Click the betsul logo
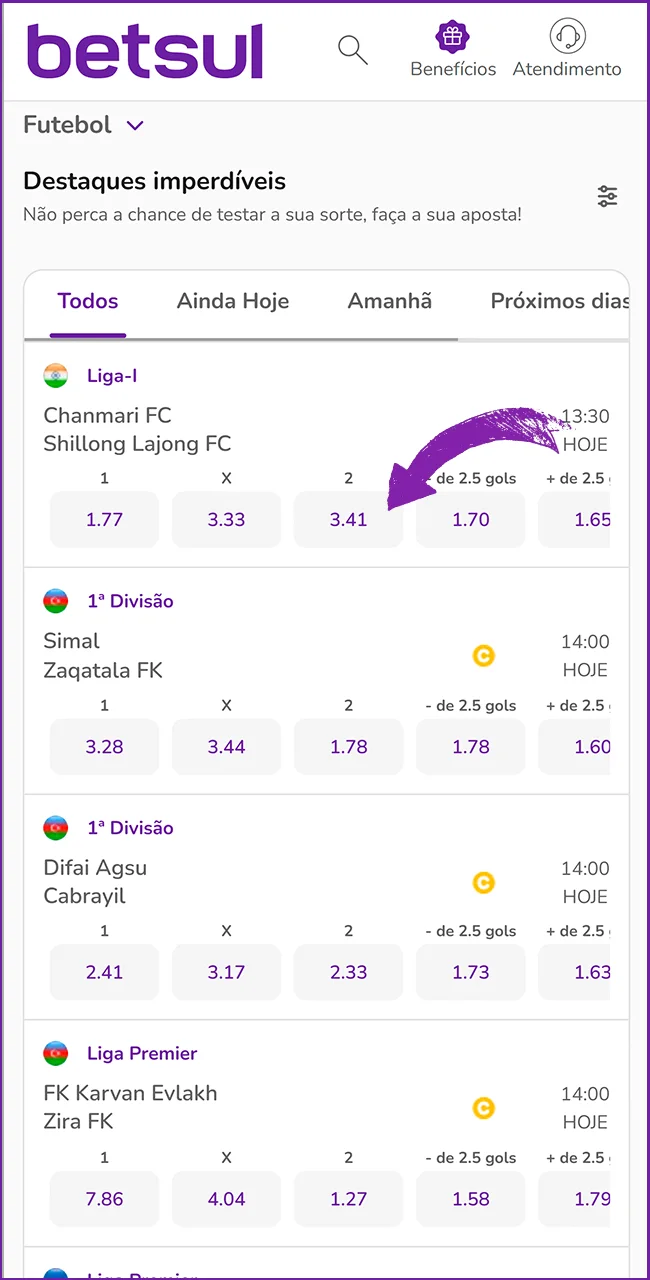 coord(145,50)
